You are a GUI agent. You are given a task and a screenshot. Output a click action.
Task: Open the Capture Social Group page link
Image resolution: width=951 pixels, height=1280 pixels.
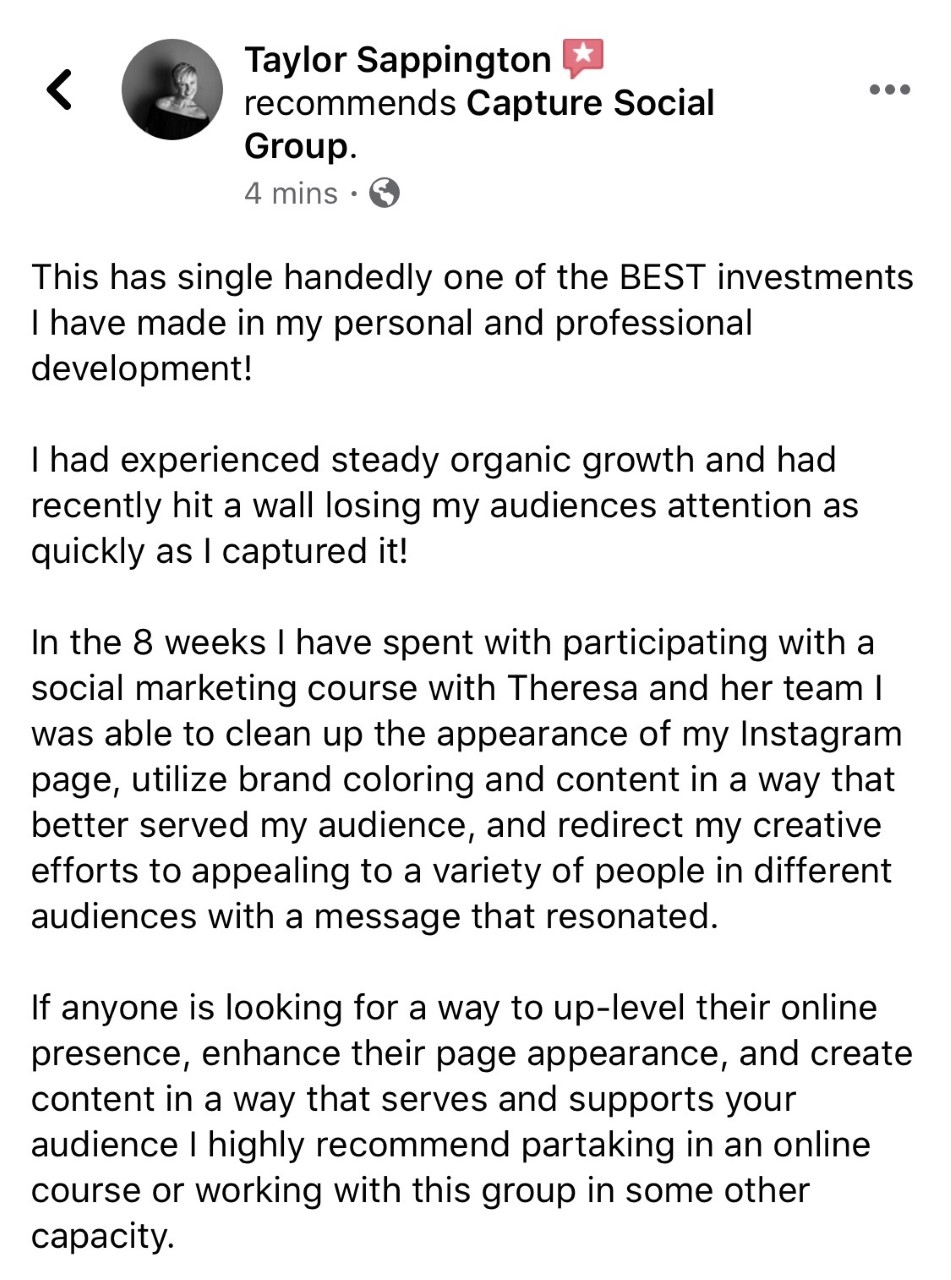coord(480,124)
